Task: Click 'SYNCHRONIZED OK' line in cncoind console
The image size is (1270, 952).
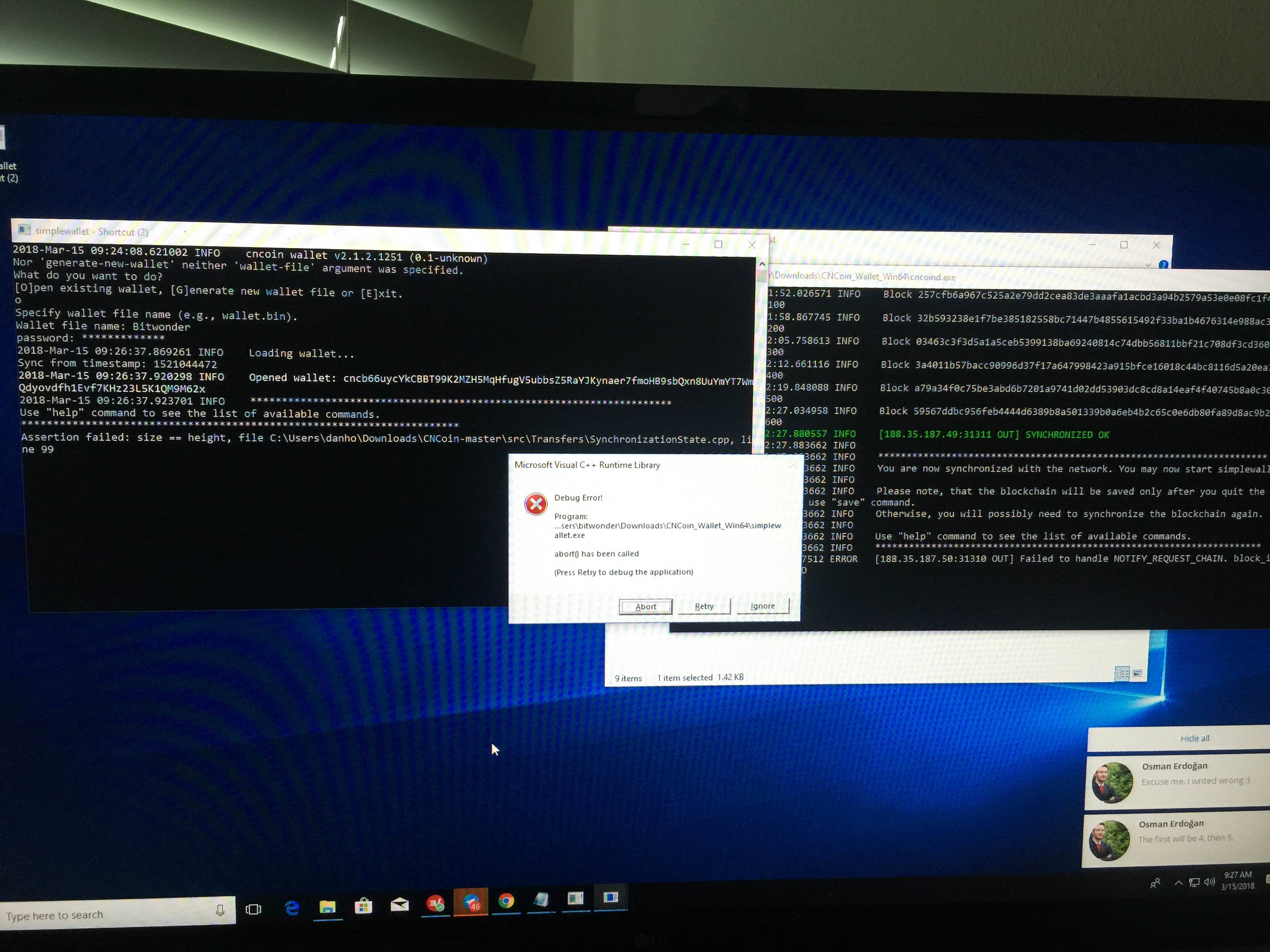Action: (x=993, y=434)
